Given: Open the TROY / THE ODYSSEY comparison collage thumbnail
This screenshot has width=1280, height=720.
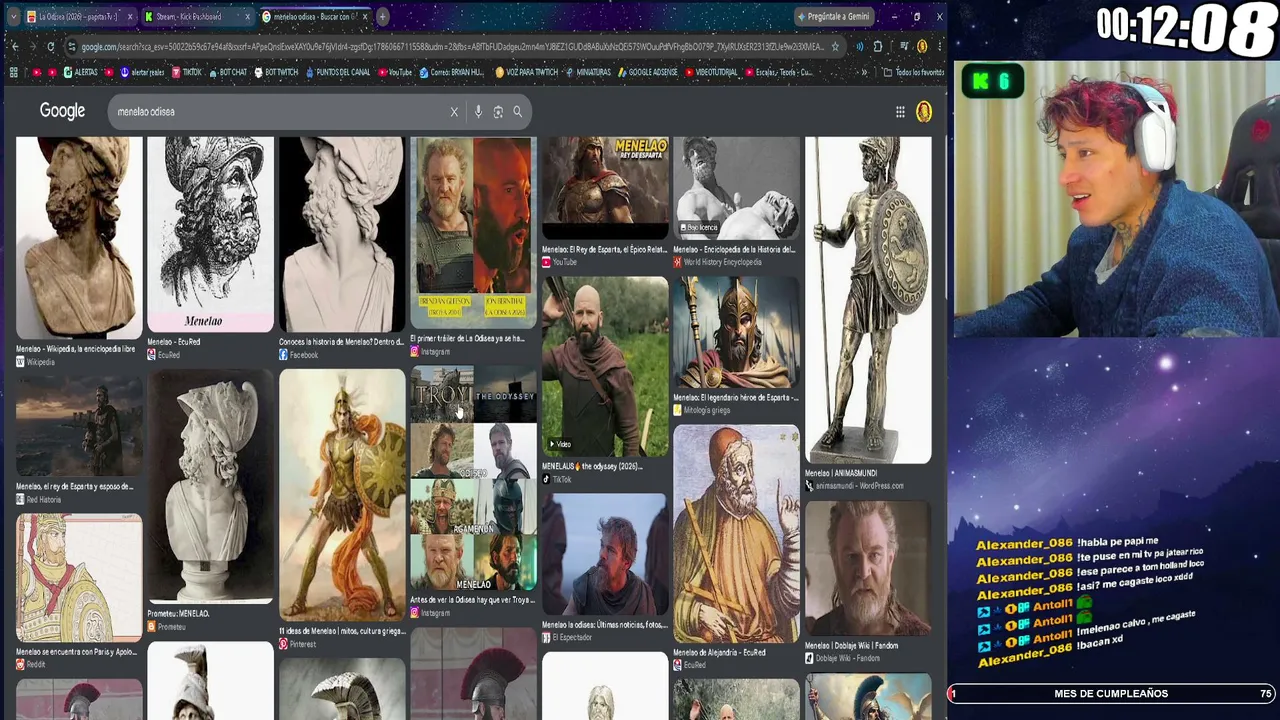Looking at the screenshot, I should (473, 479).
